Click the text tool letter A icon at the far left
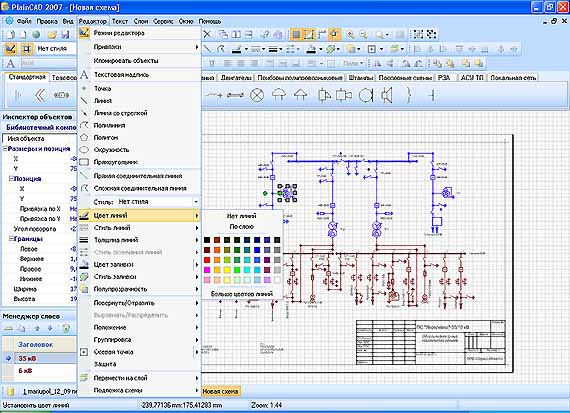 [x=11, y=63]
